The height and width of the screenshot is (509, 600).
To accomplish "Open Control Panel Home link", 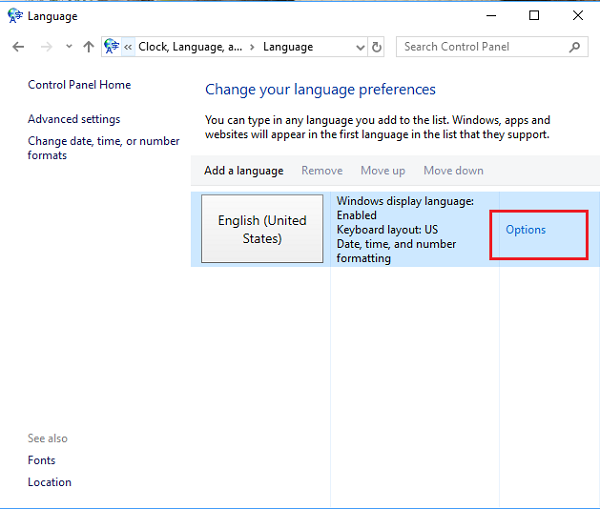I will coord(79,85).
